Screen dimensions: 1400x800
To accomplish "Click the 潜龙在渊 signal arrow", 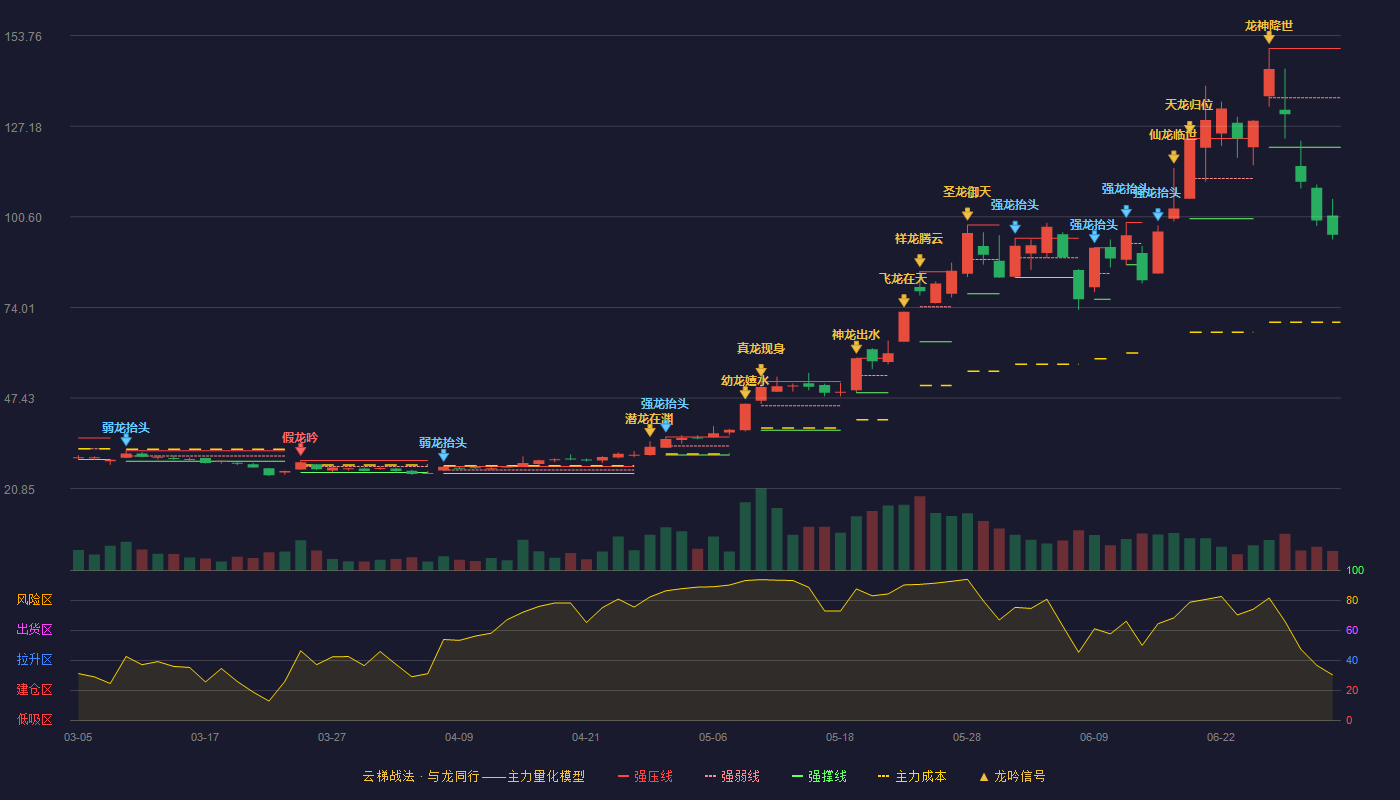I will (649, 432).
